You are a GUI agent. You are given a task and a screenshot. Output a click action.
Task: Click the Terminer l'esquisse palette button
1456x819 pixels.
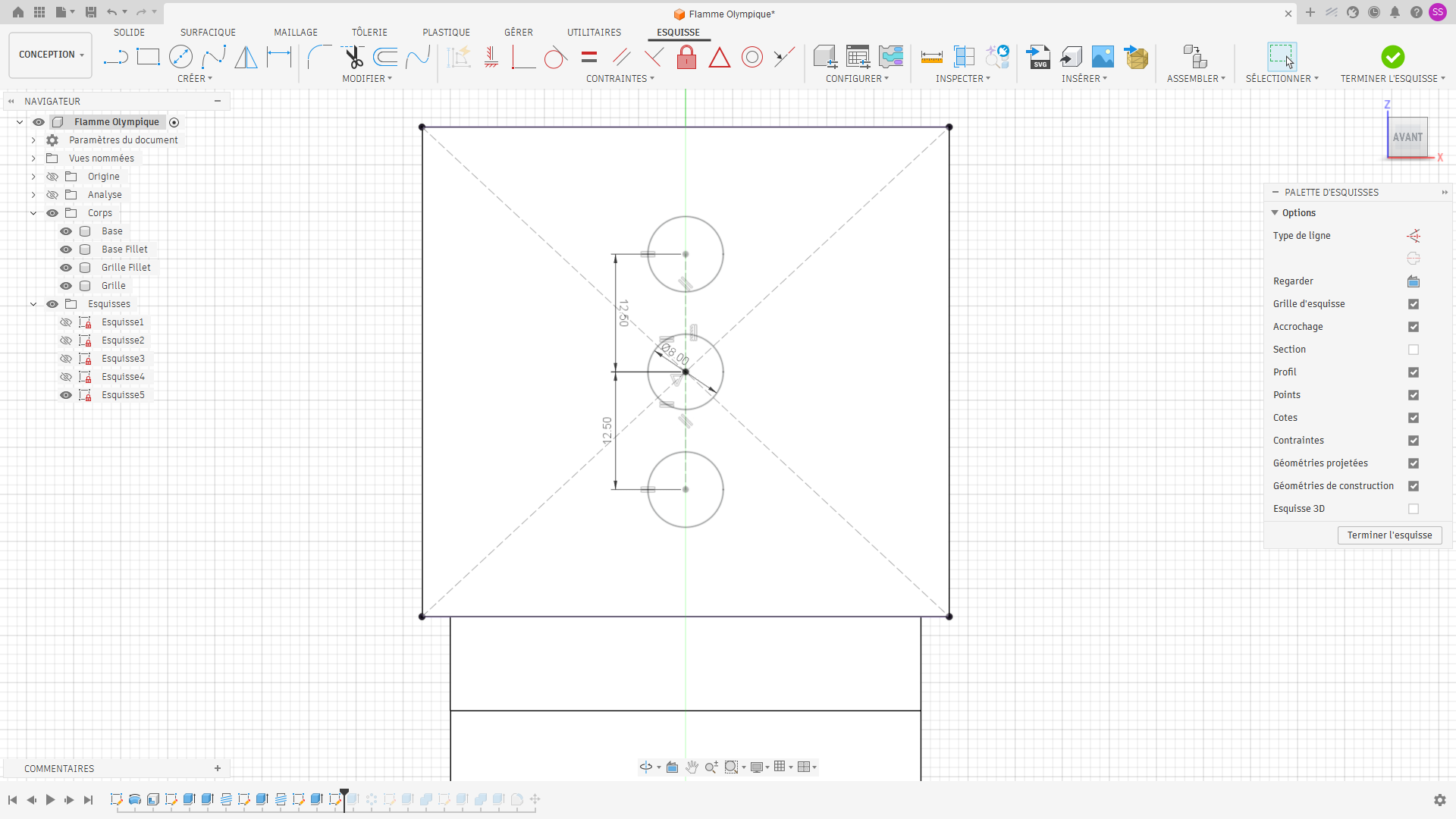coord(1389,535)
